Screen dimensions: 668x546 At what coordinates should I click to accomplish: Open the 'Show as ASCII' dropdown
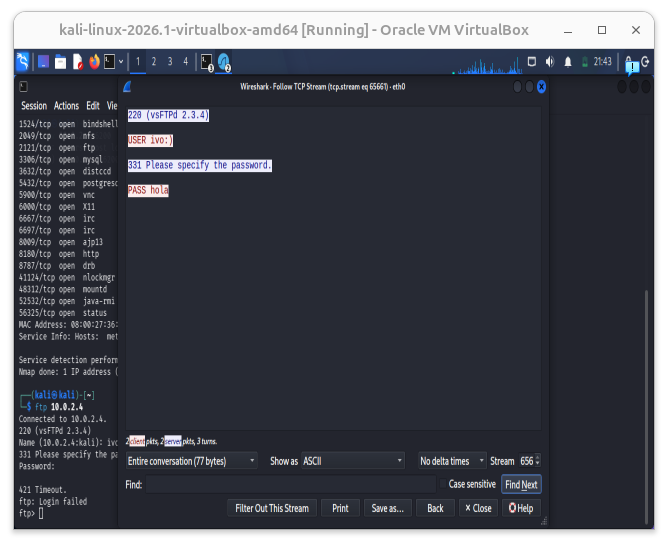click(352, 461)
